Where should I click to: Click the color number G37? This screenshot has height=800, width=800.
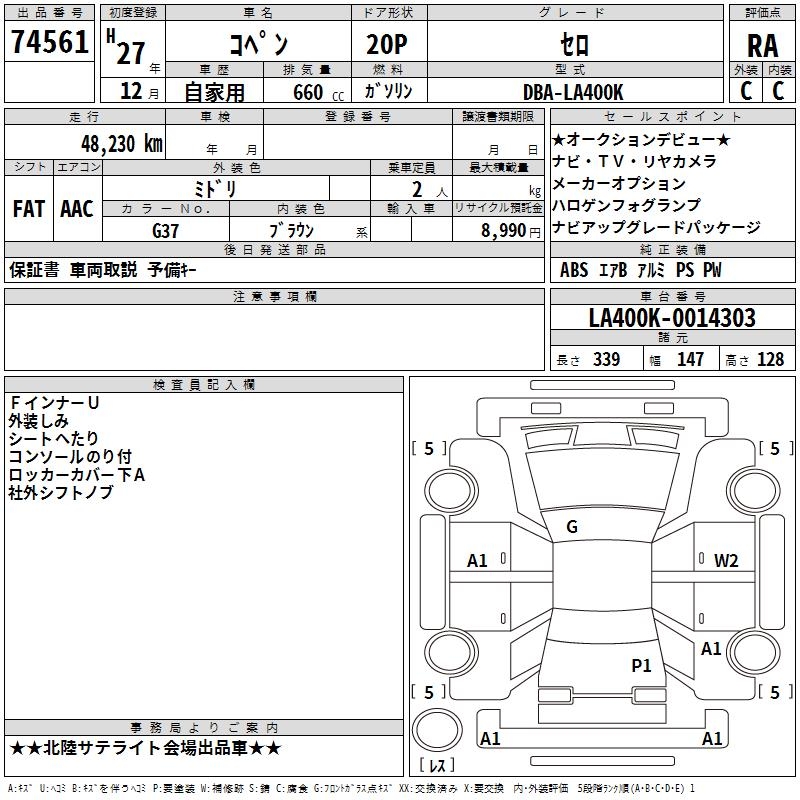166,230
